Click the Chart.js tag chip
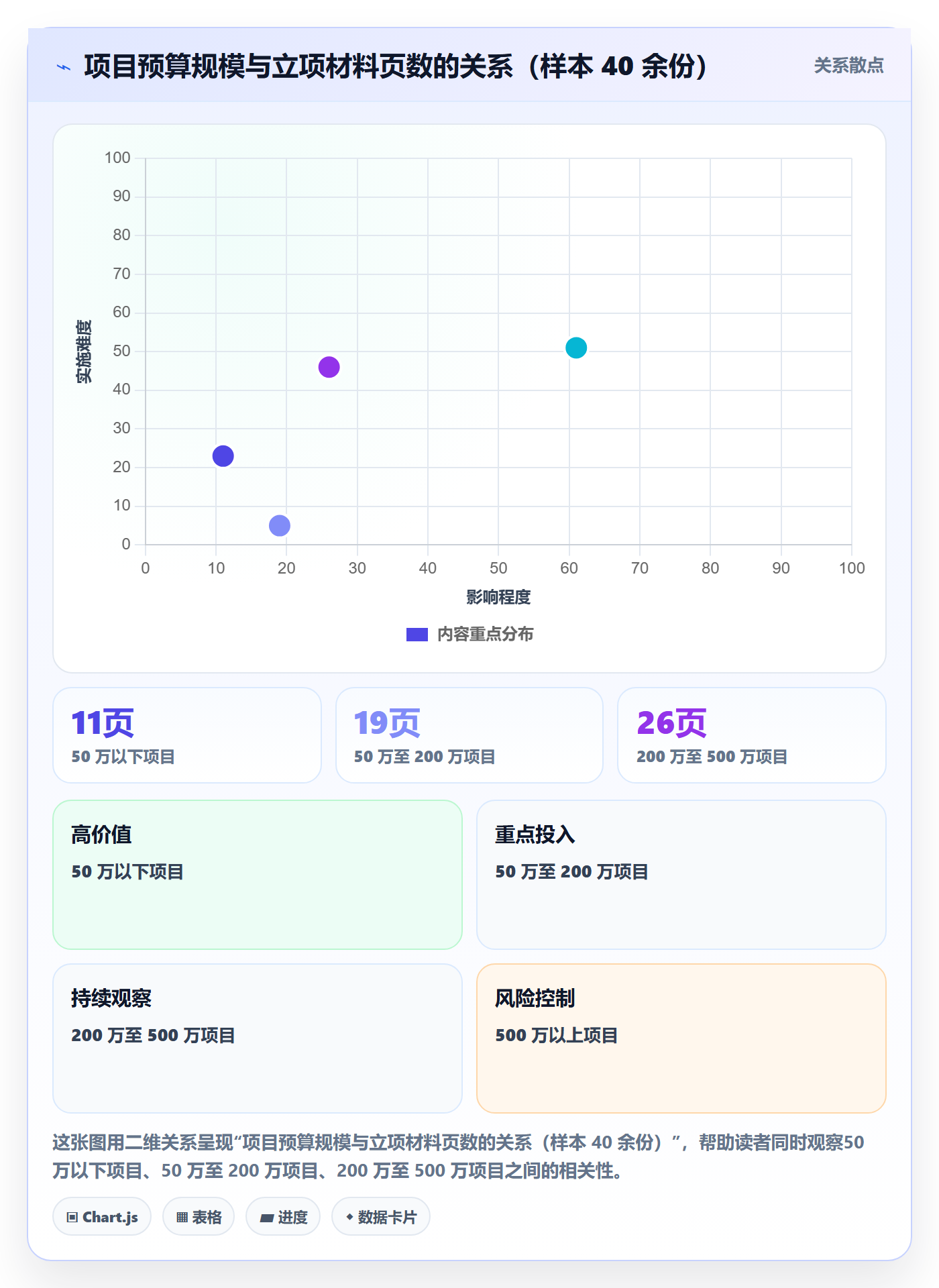Viewport: 939px width, 1288px height. tap(102, 1217)
